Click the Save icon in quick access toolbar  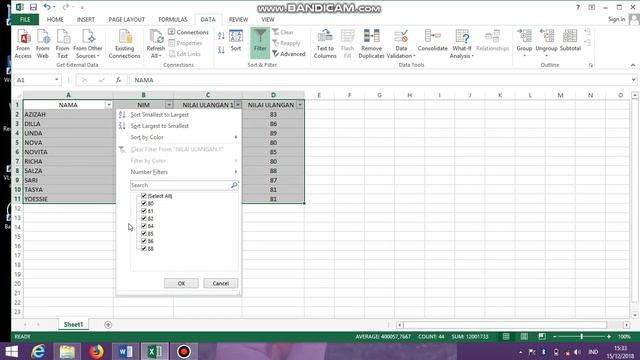[x=33, y=7]
